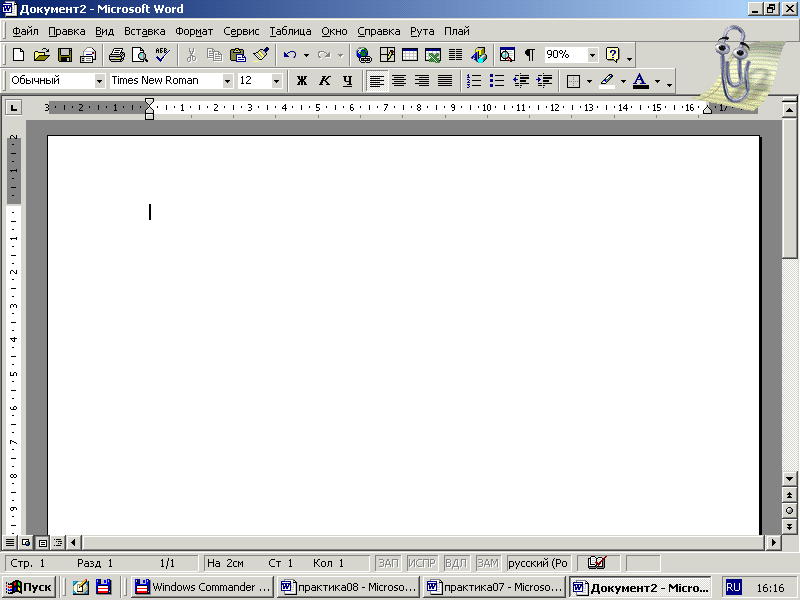Open a file with the folder icon

[41, 55]
